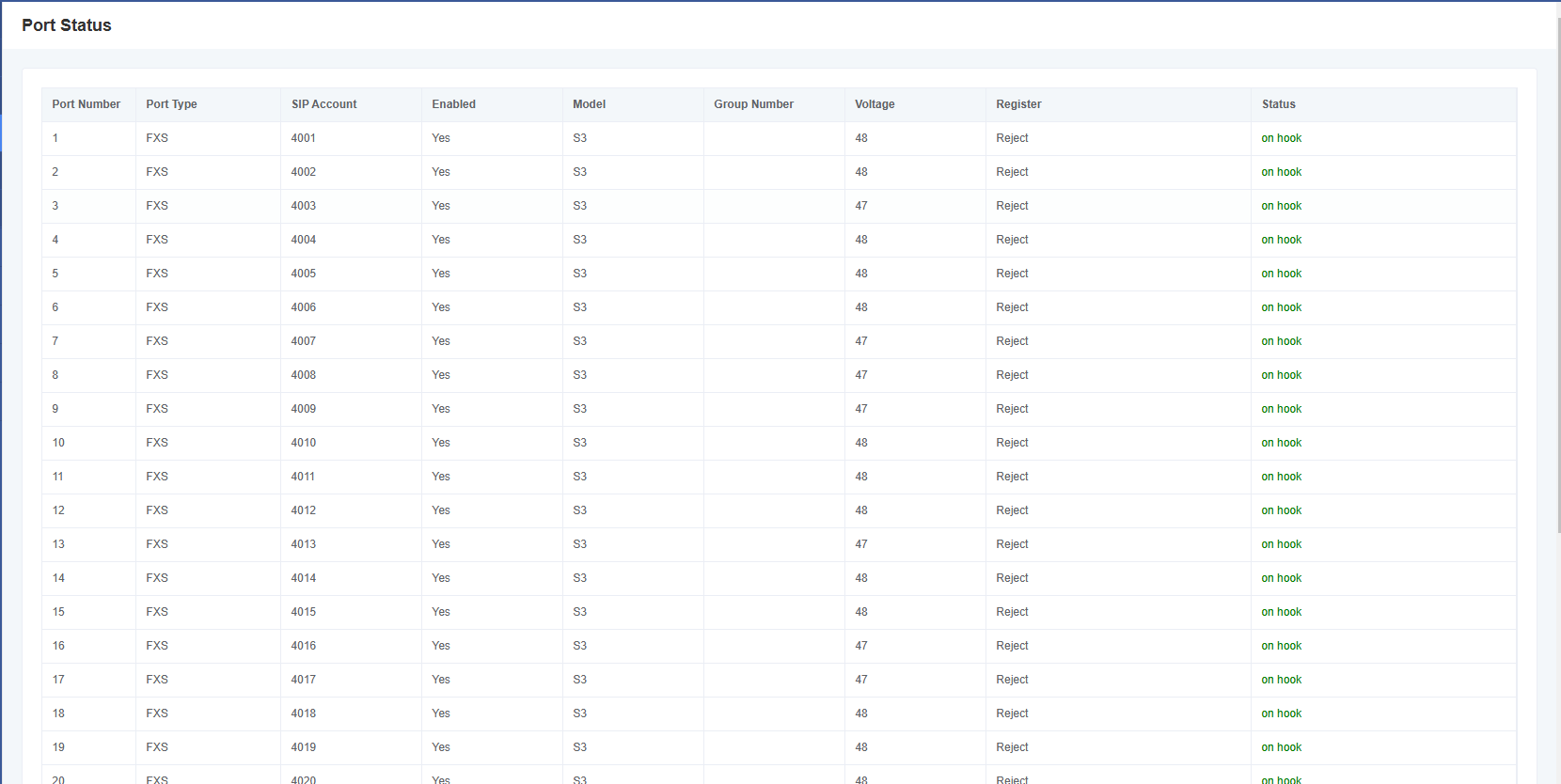Click the Port Number column header
The width and height of the screenshot is (1561, 784).
coord(87,104)
